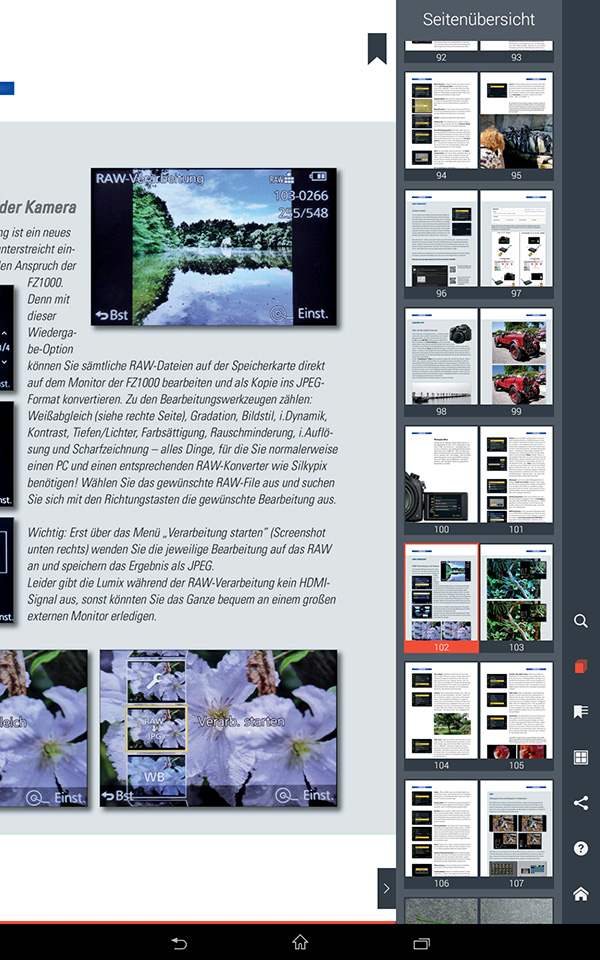Jump to page 105 thumbnail
The image size is (600, 960).
coord(516,717)
